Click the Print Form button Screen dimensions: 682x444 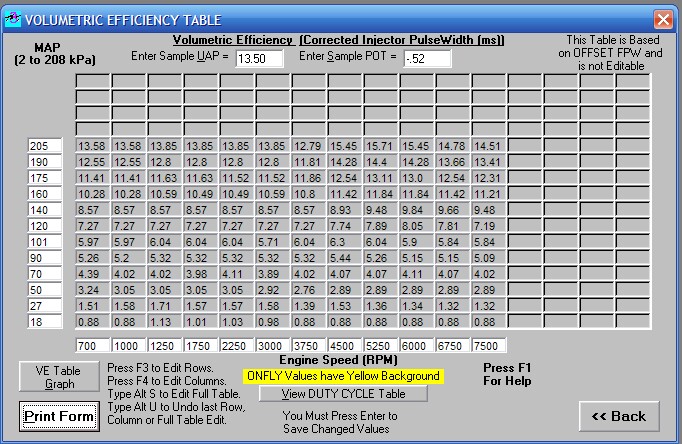click(59, 417)
